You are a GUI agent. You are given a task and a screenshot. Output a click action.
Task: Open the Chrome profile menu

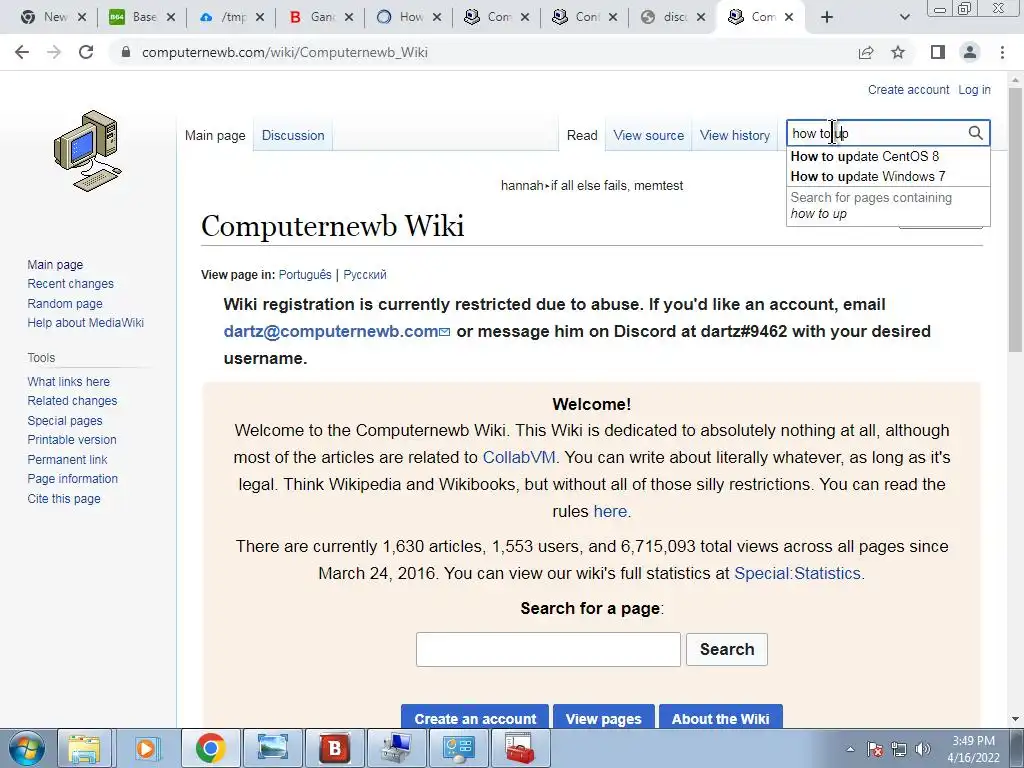pyautogui.click(x=970, y=52)
